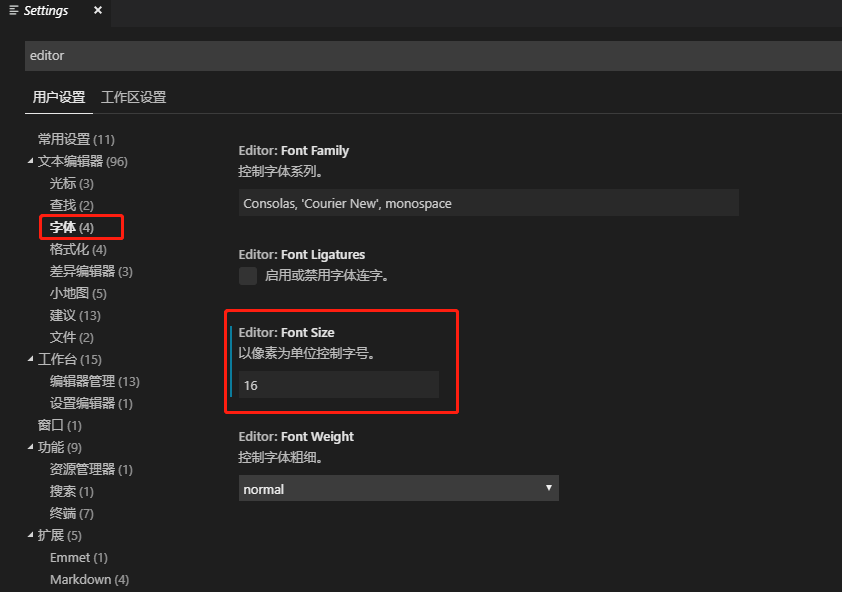
Task: Enable the 启用或禁用字体连字 checkbox
Action: (247, 276)
